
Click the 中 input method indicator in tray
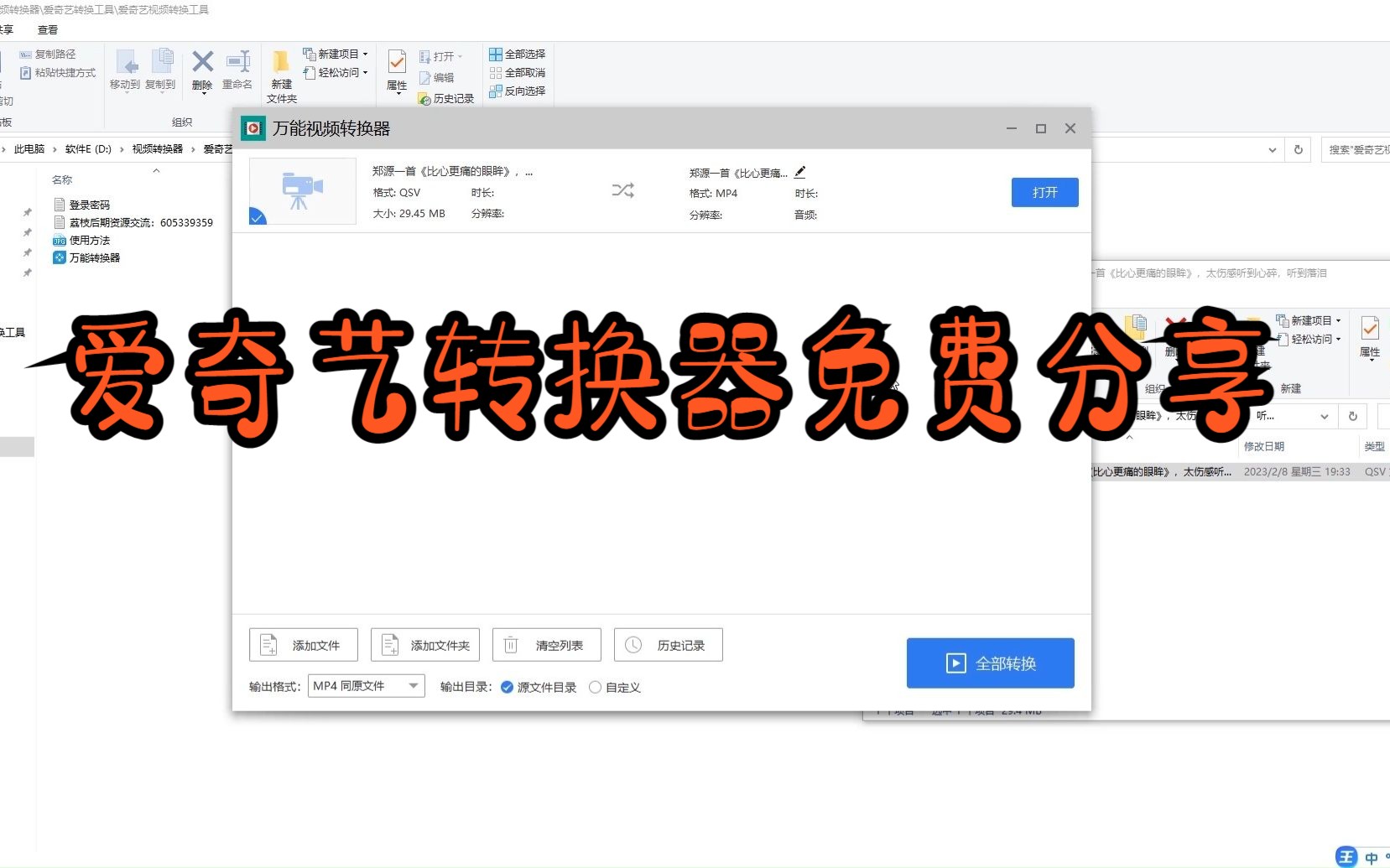[1372, 858]
